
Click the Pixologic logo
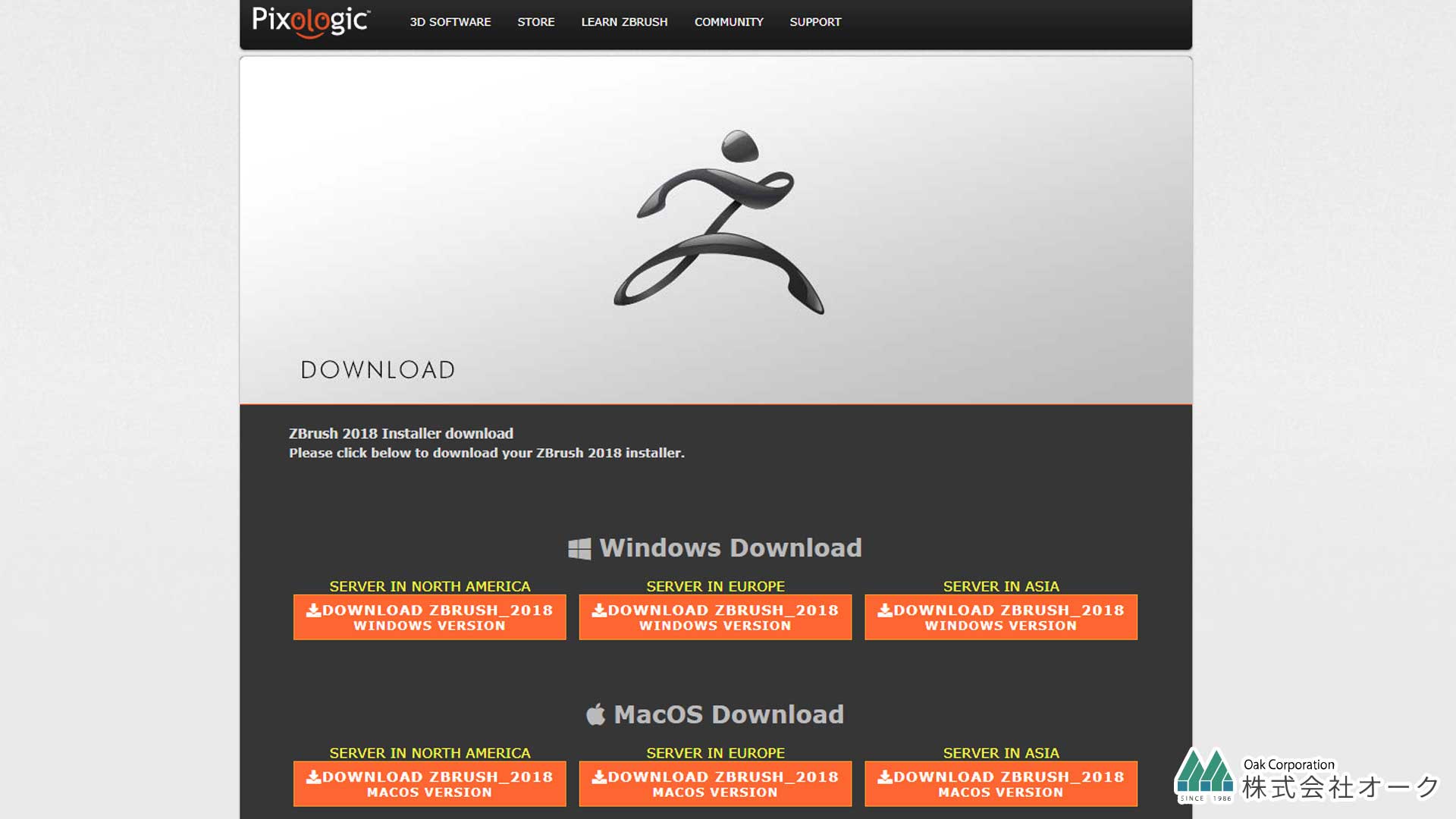tap(311, 21)
